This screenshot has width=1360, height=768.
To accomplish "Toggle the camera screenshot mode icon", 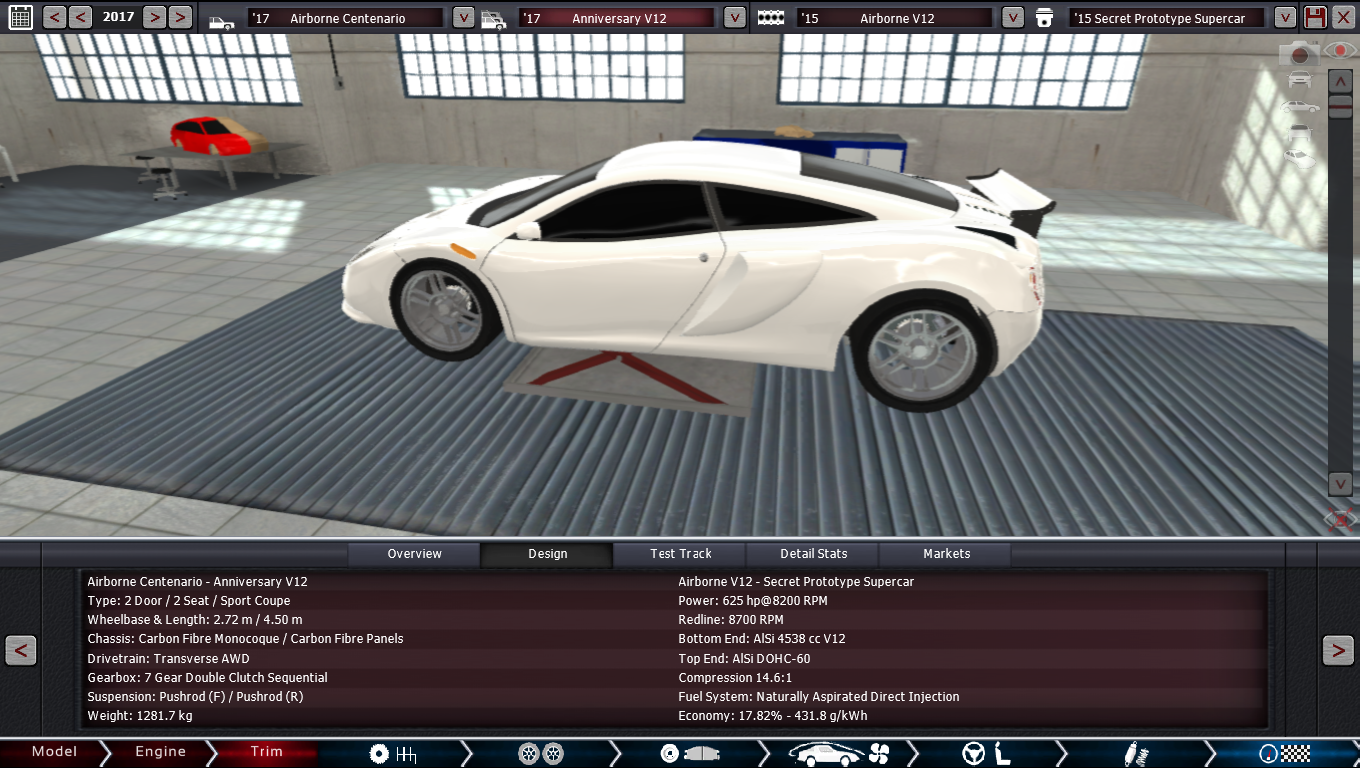I will pos(1300,55).
